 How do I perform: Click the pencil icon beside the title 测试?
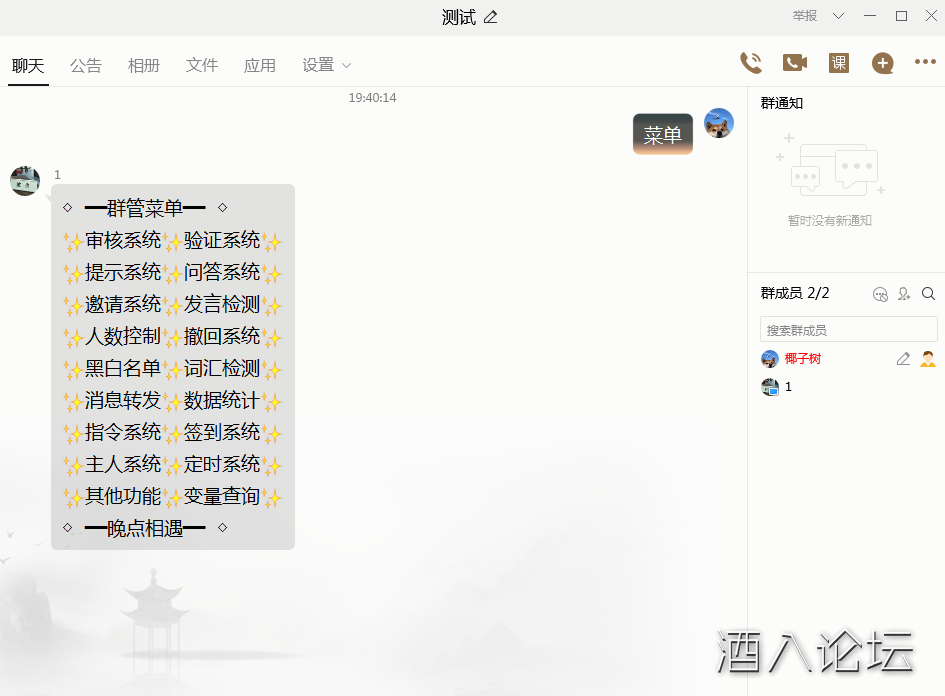pos(490,17)
